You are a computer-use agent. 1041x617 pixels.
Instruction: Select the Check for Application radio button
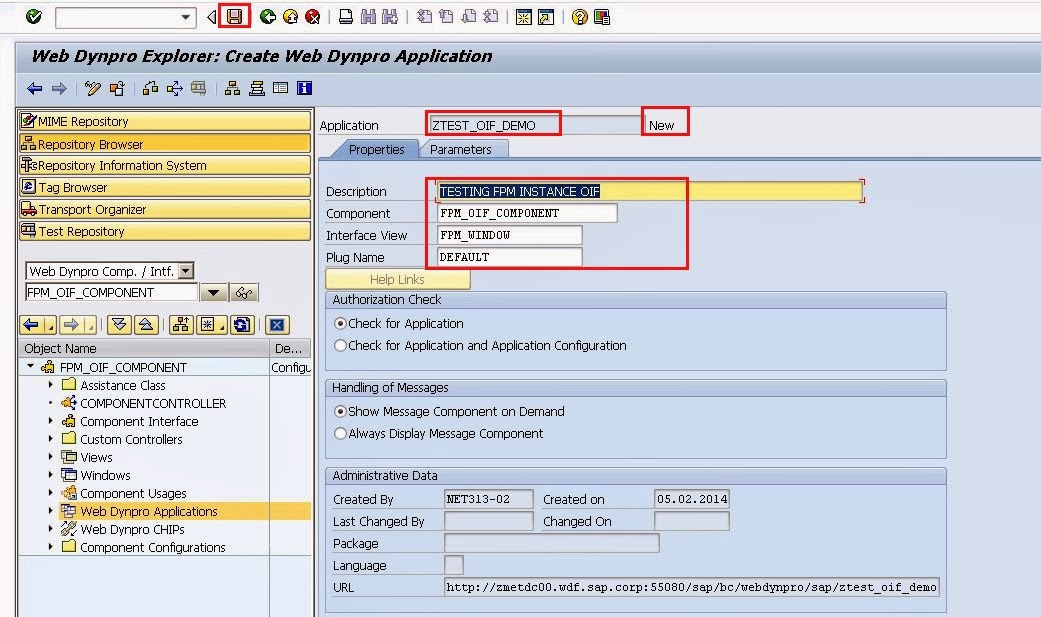pyautogui.click(x=341, y=324)
